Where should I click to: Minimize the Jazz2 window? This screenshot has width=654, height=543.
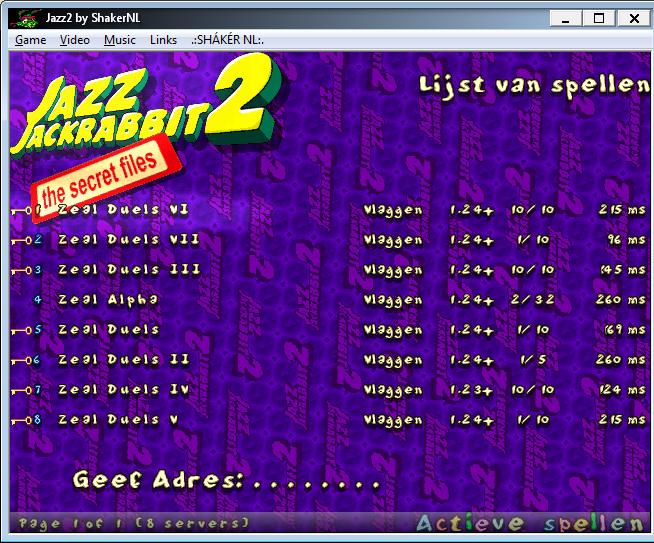coord(566,18)
